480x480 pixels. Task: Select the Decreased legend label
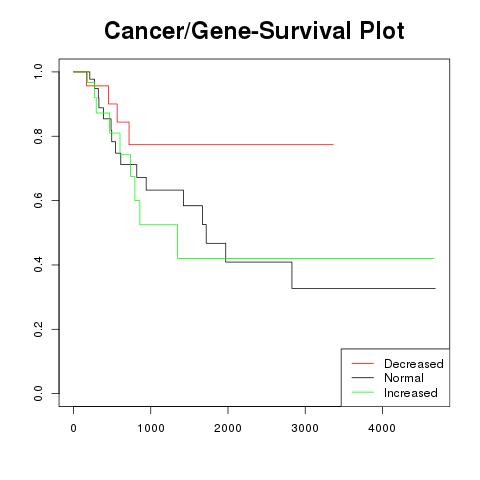click(x=414, y=364)
